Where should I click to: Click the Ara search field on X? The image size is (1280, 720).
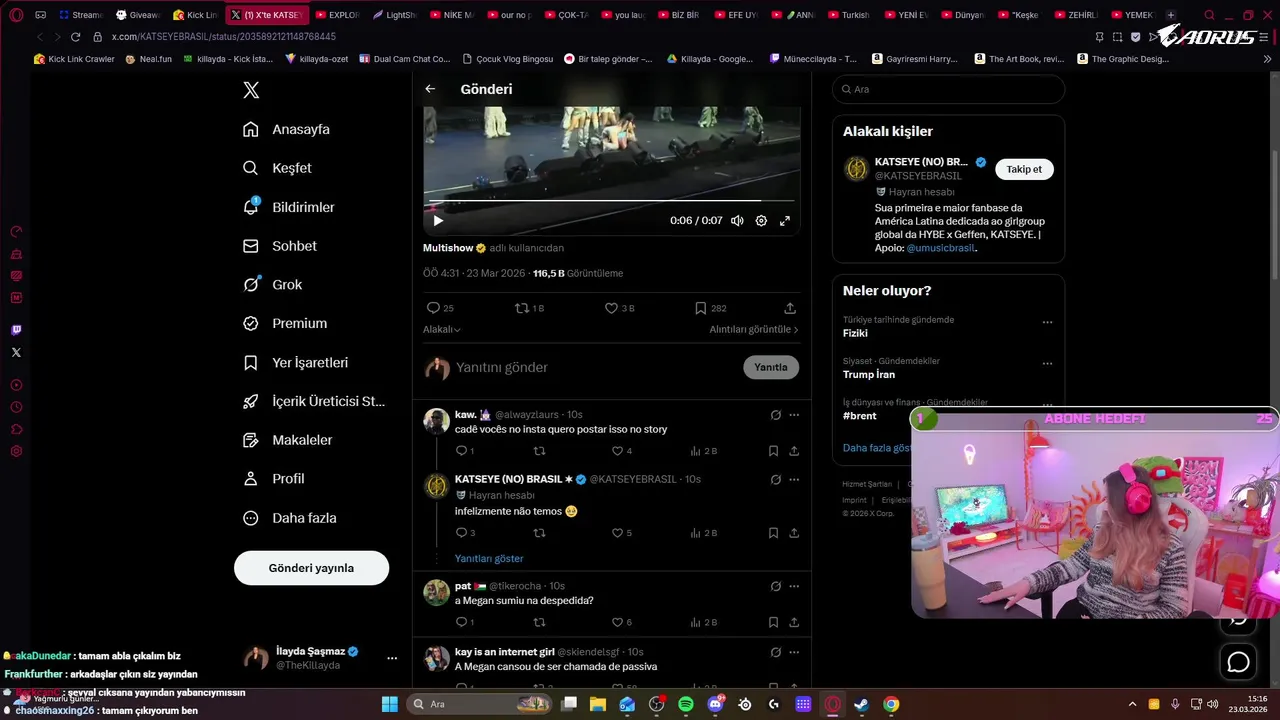point(948,89)
